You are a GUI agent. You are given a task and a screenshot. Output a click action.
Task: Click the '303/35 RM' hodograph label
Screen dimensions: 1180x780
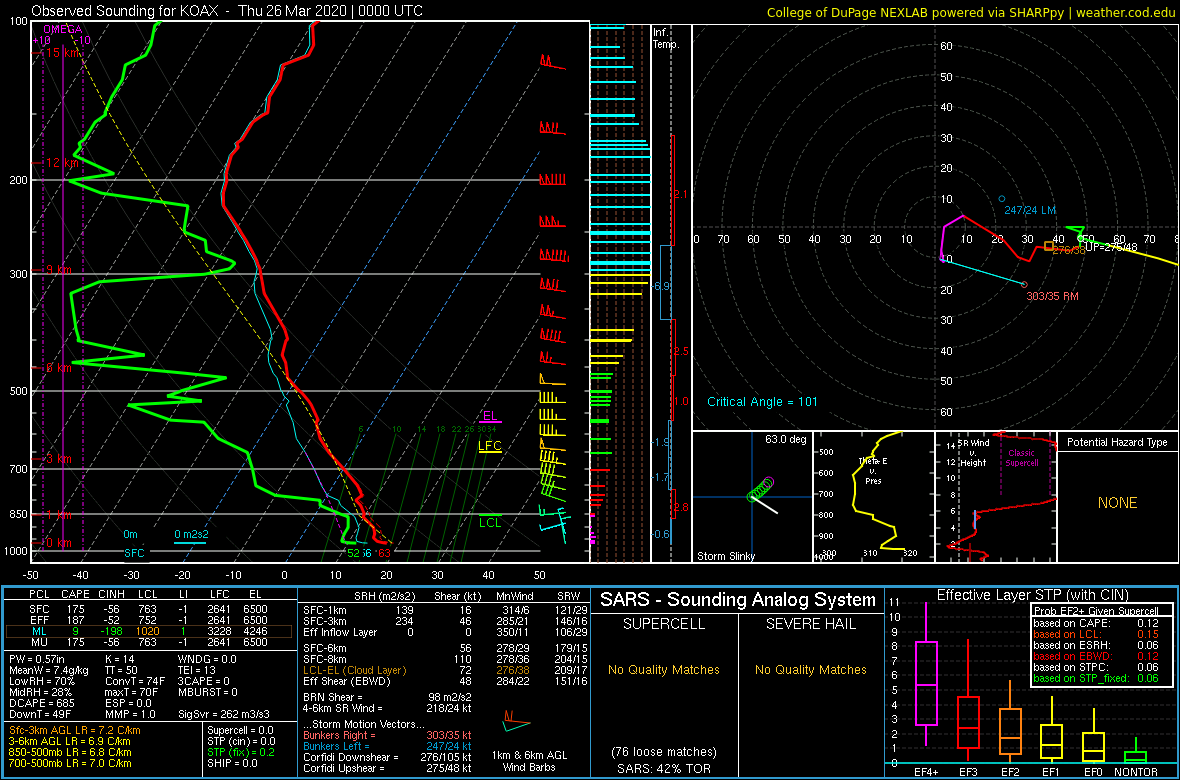click(x=1053, y=297)
